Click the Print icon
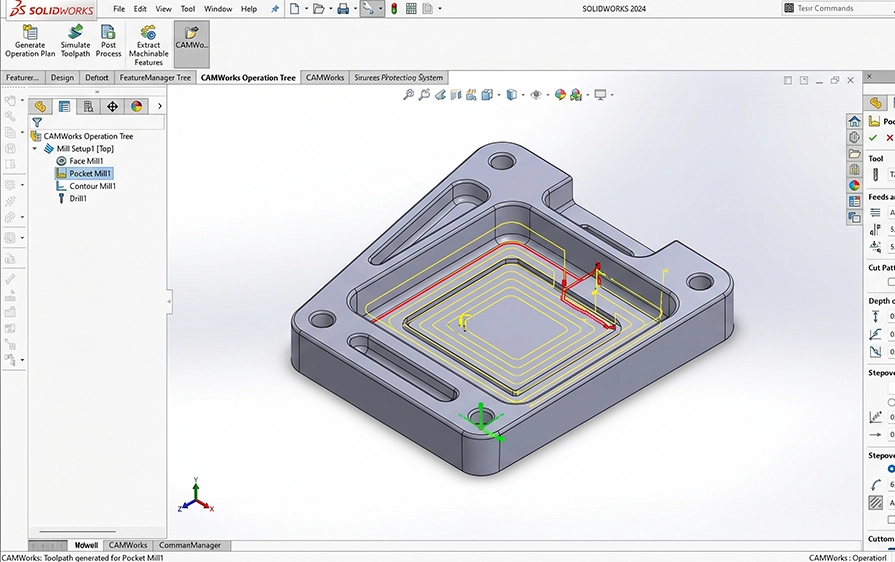This screenshot has height=562, width=895. point(343,9)
